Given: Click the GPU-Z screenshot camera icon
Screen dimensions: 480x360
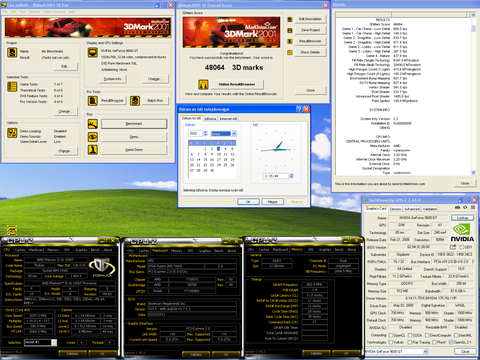Looking at the screenshot, I should point(457,207).
